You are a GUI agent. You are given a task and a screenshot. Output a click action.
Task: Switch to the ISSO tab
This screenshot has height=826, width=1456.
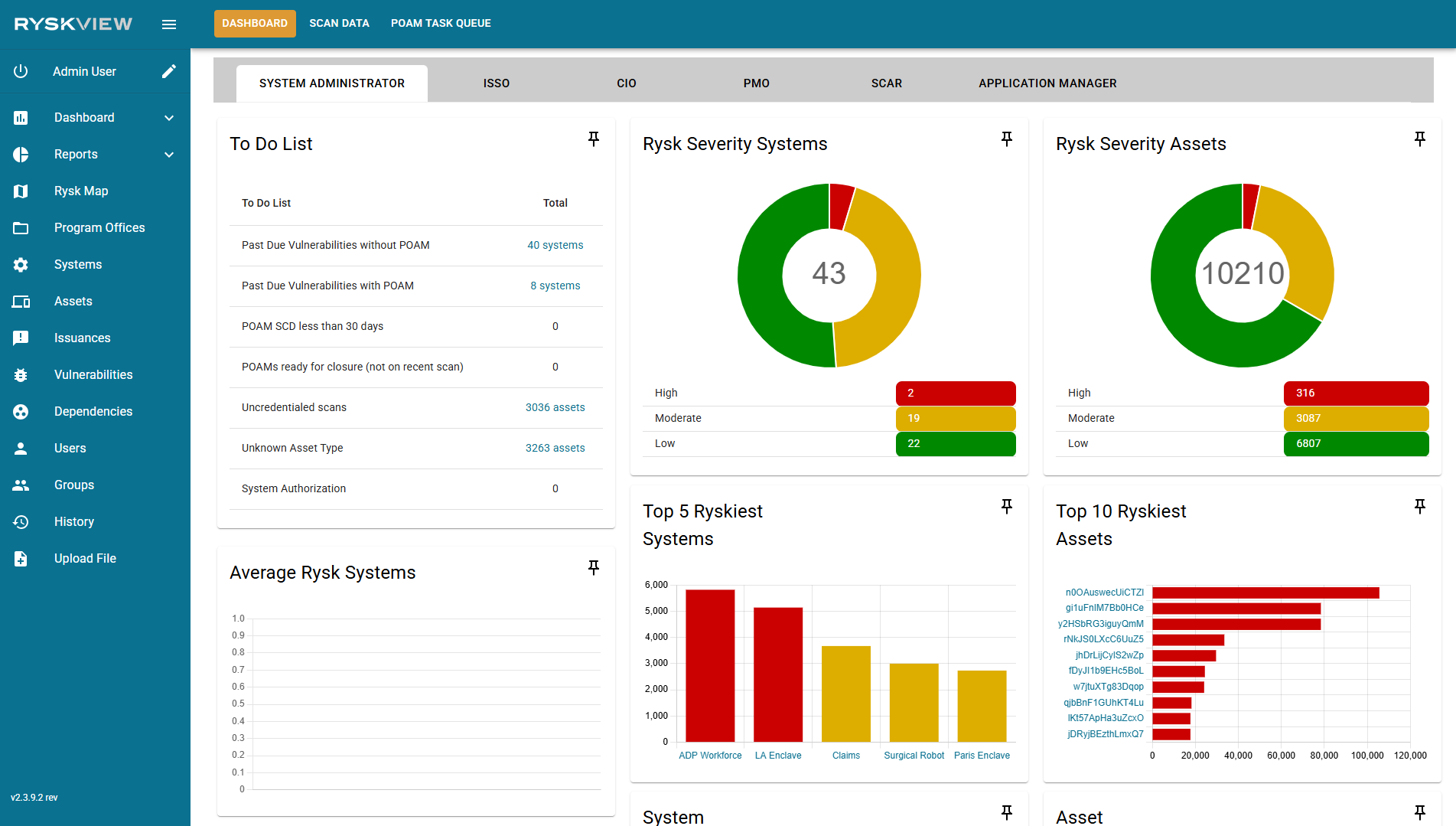[x=496, y=83]
